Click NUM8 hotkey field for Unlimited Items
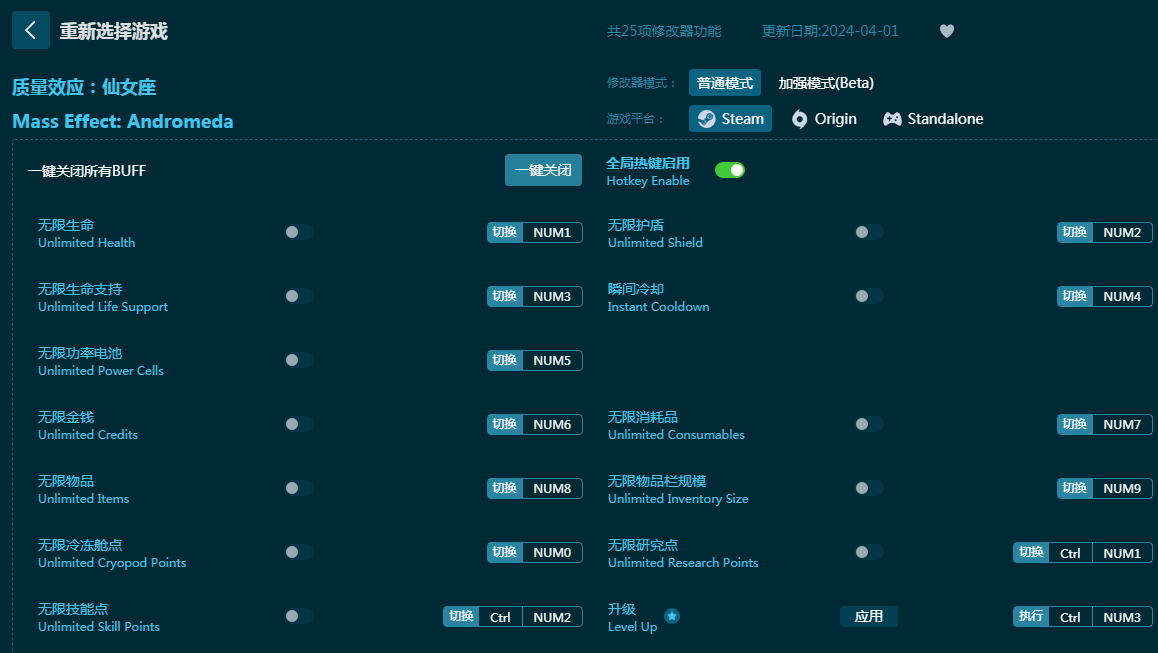Image resolution: width=1158 pixels, height=653 pixels. tap(552, 488)
